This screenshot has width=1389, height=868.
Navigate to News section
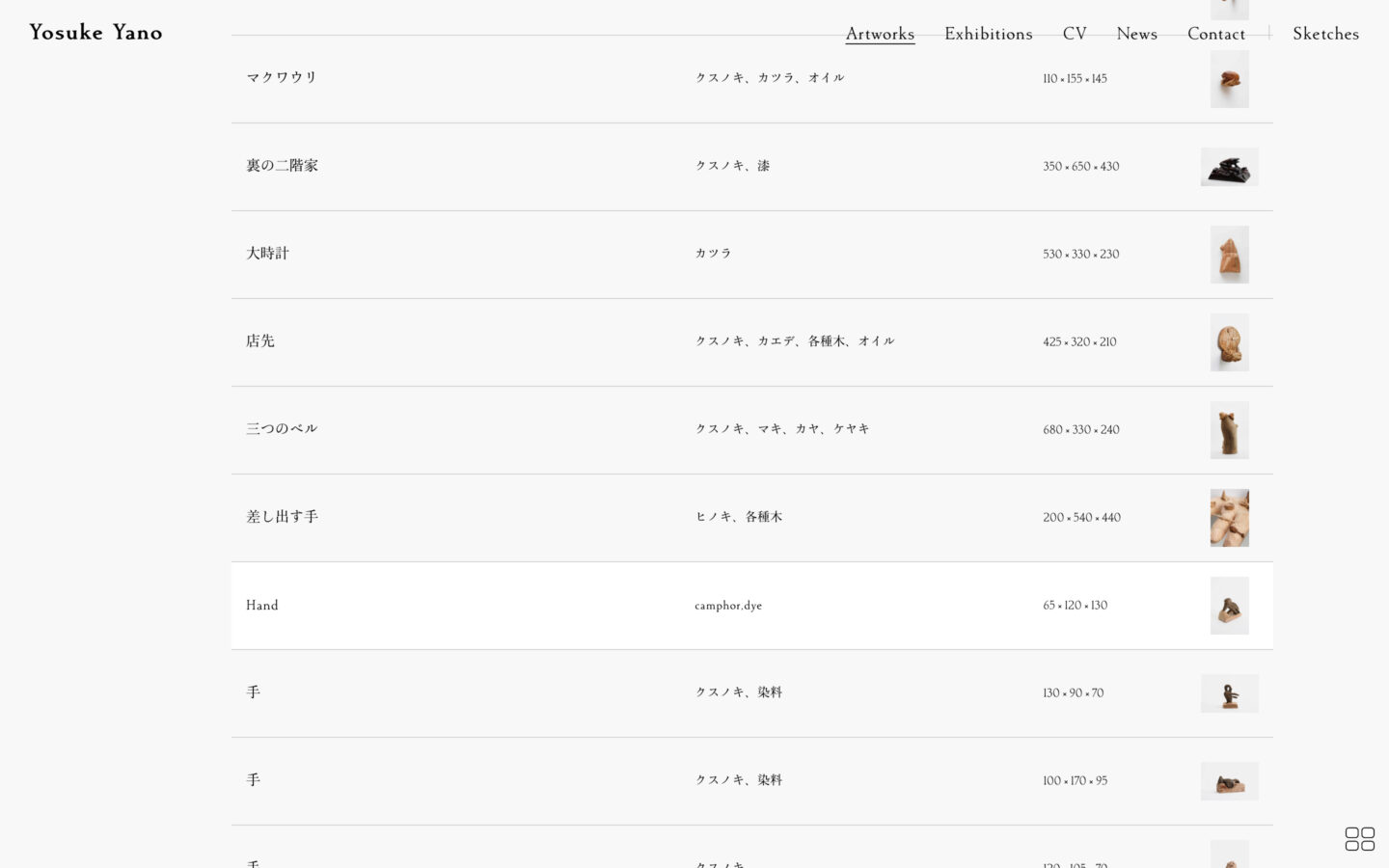(1136, 34)
